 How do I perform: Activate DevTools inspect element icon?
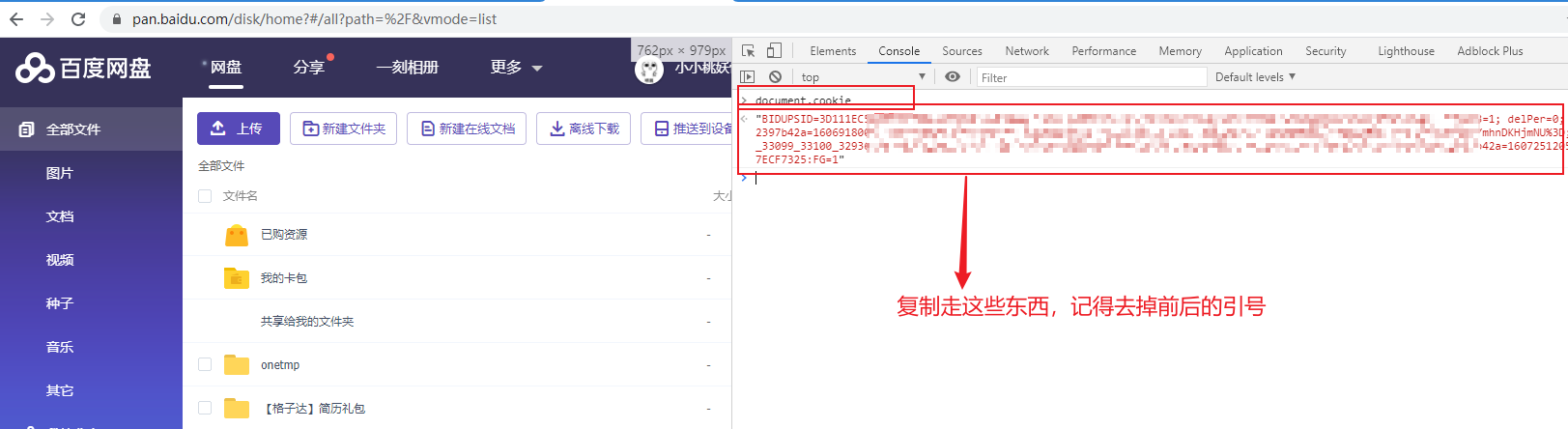(749, 50)
